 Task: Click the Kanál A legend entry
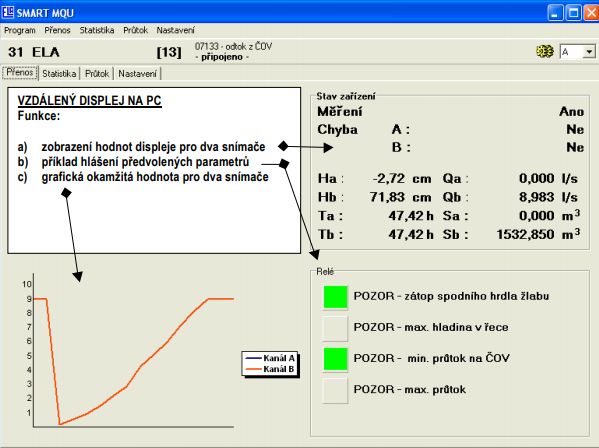pyautogui.click(x=270, y=358)
